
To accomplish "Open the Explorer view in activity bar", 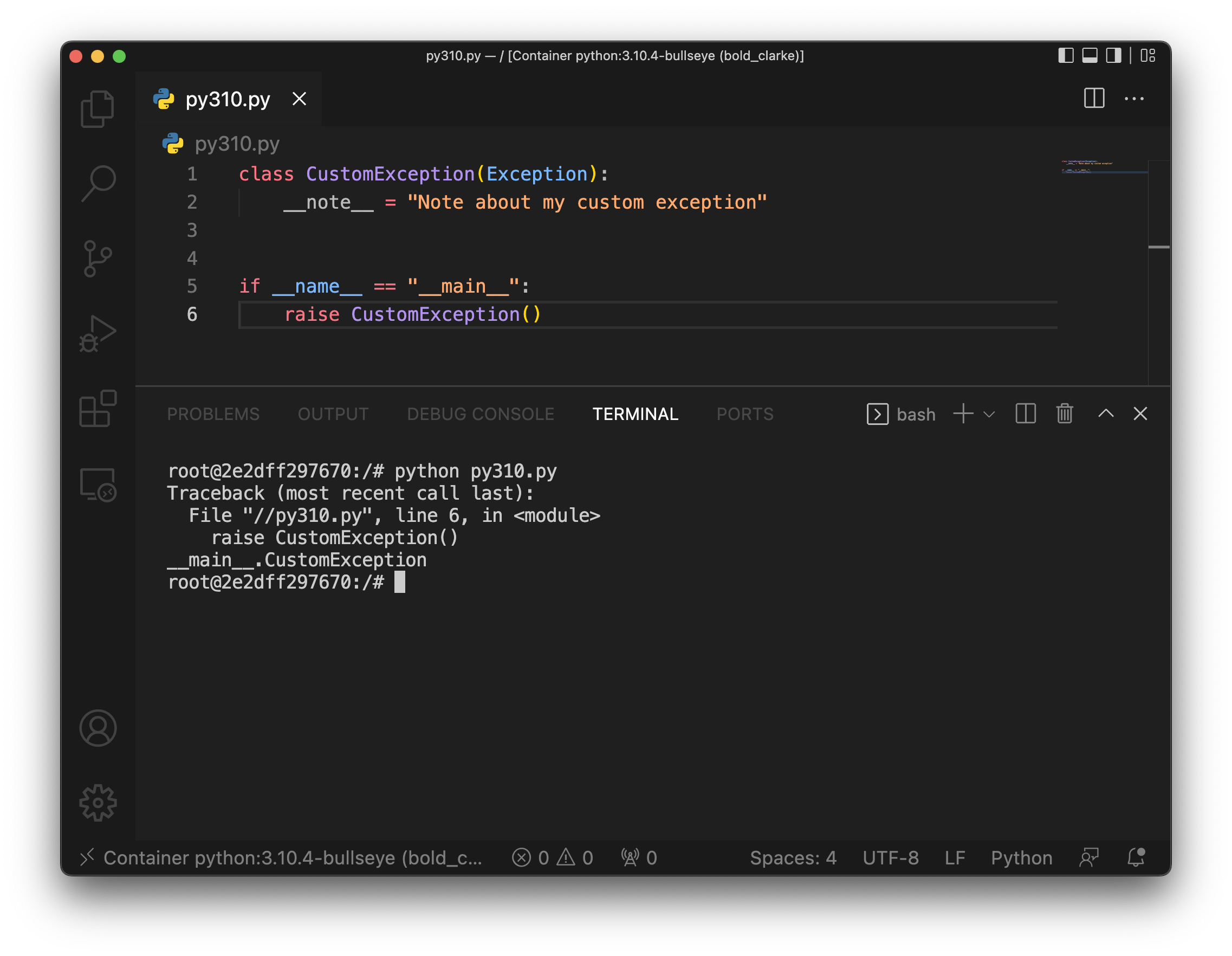I will point(98,109).
